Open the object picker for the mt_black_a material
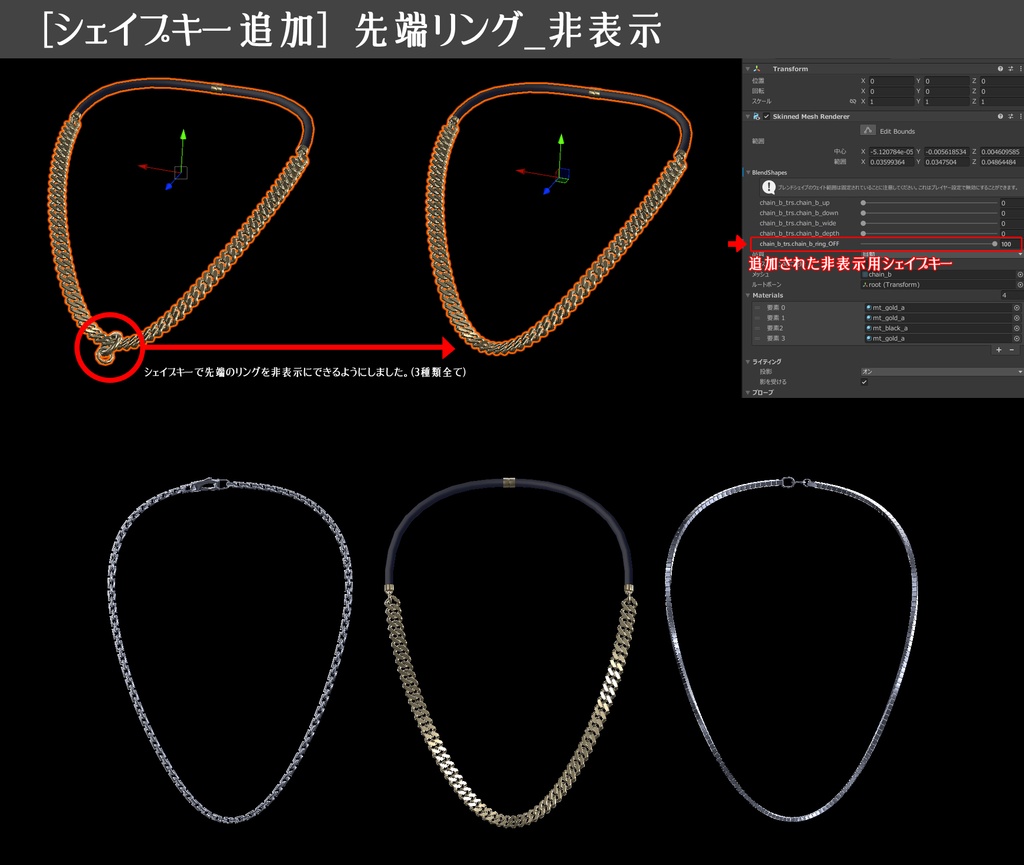 pyautogui.click(x=1016, y=327)
